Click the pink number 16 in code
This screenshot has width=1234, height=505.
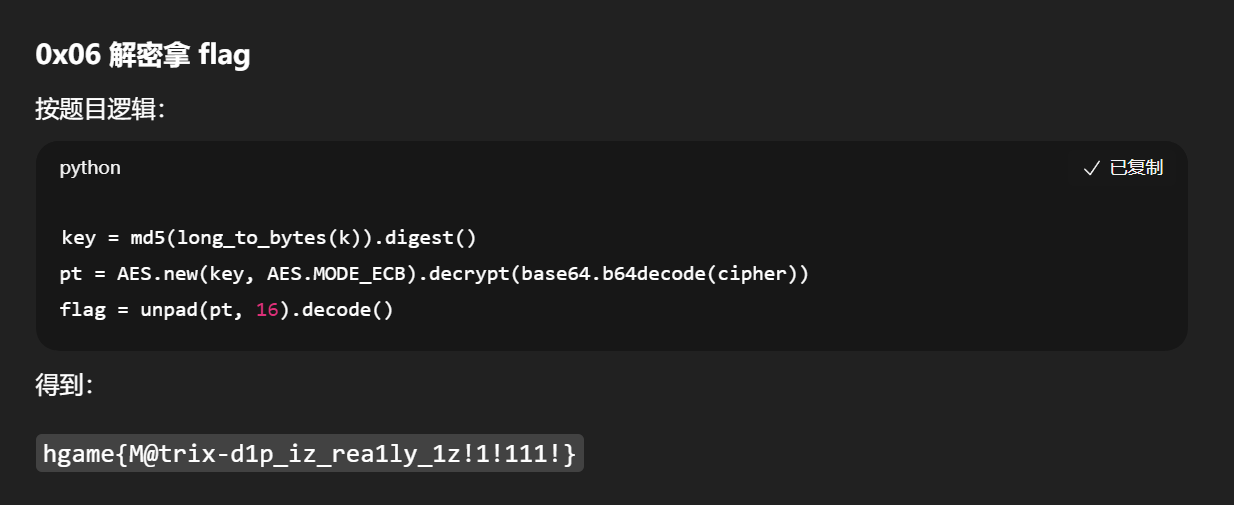coord(266,310)
